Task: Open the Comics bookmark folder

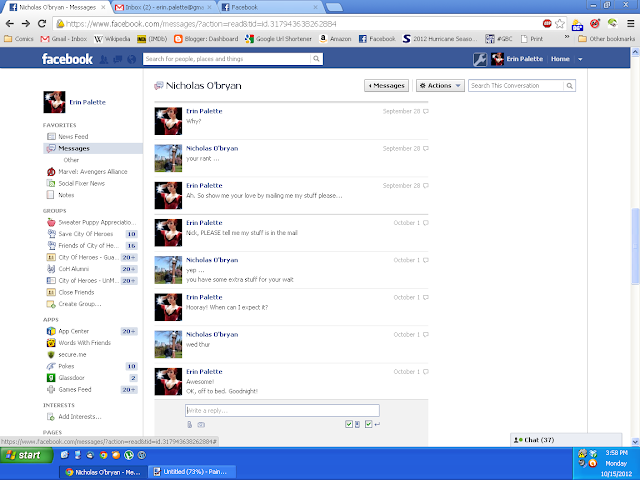Action: 19,39
